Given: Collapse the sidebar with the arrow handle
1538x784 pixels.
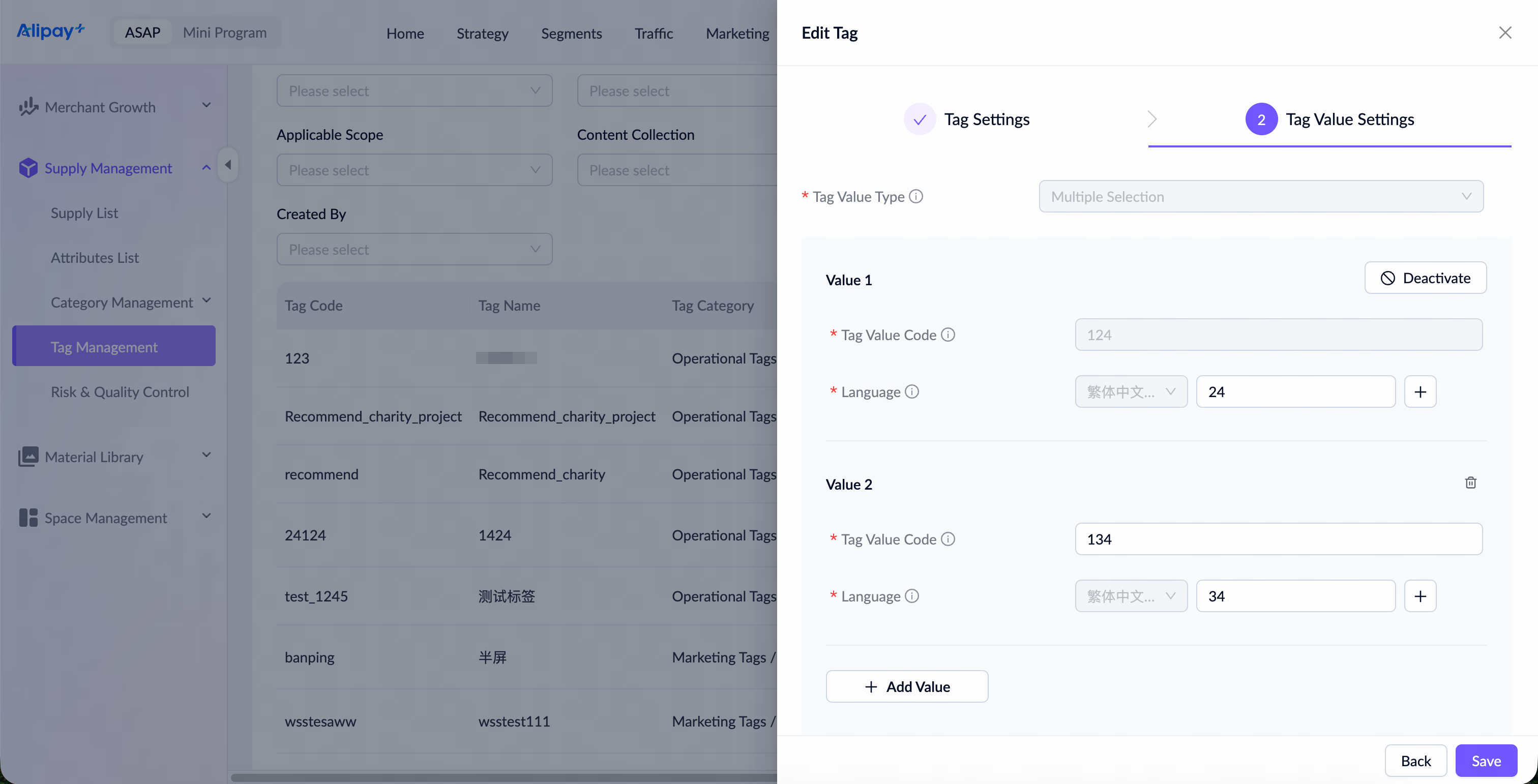Looking at the screenshot, I should point(228,165).
